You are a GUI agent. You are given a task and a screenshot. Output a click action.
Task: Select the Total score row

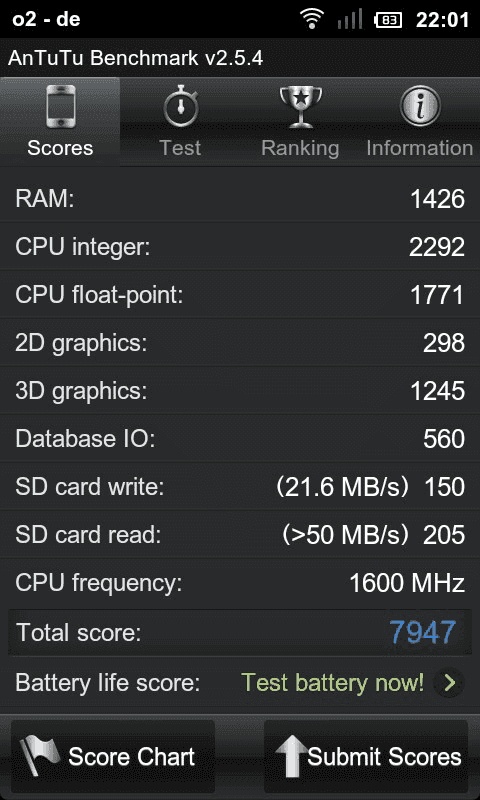click(x=240, y=633)
